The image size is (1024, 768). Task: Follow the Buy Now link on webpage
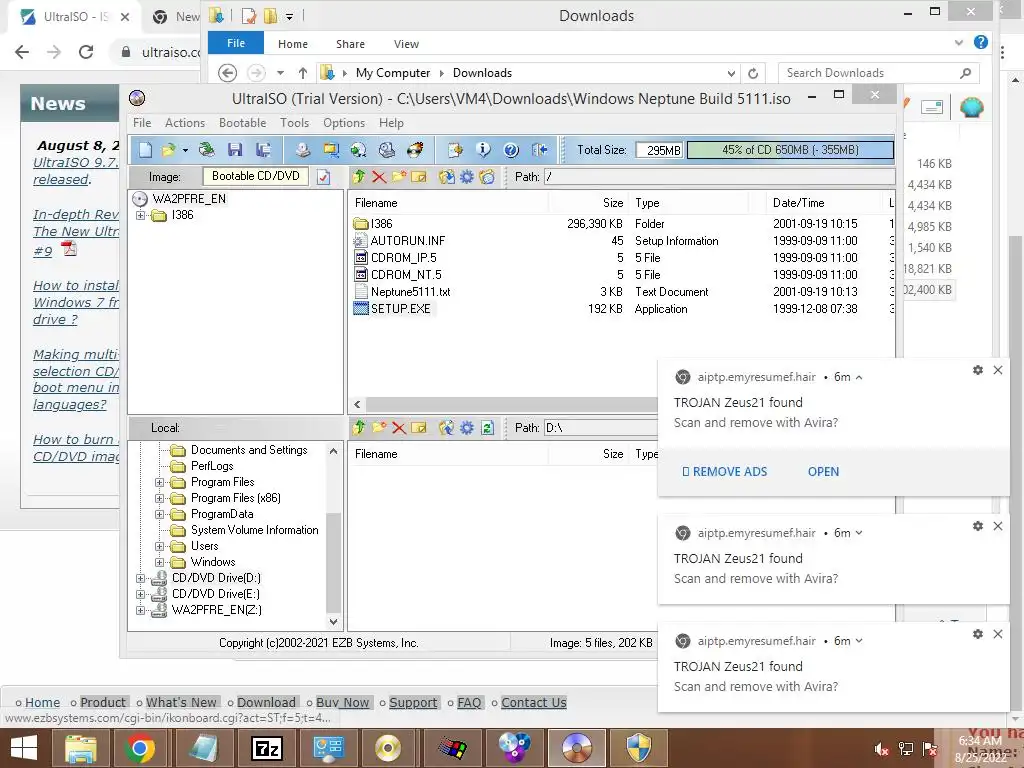pos(342,703)
